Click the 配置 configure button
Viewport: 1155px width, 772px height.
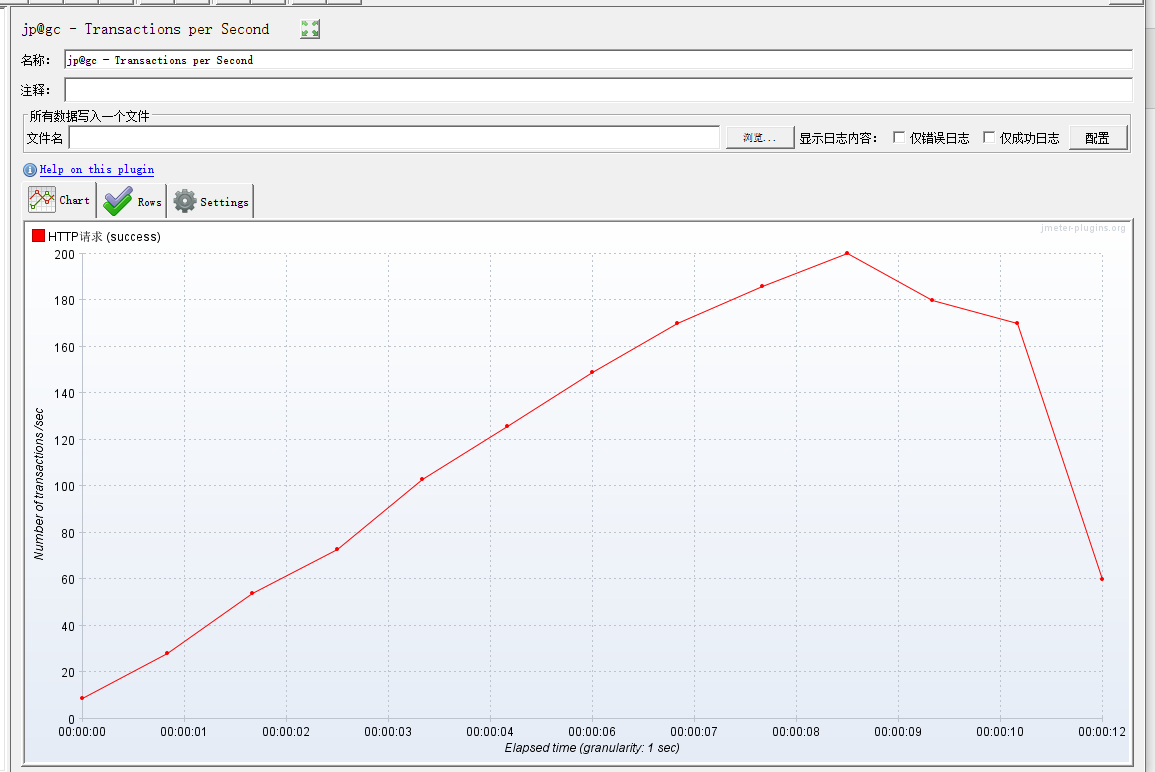click(x=1097, y=138)
